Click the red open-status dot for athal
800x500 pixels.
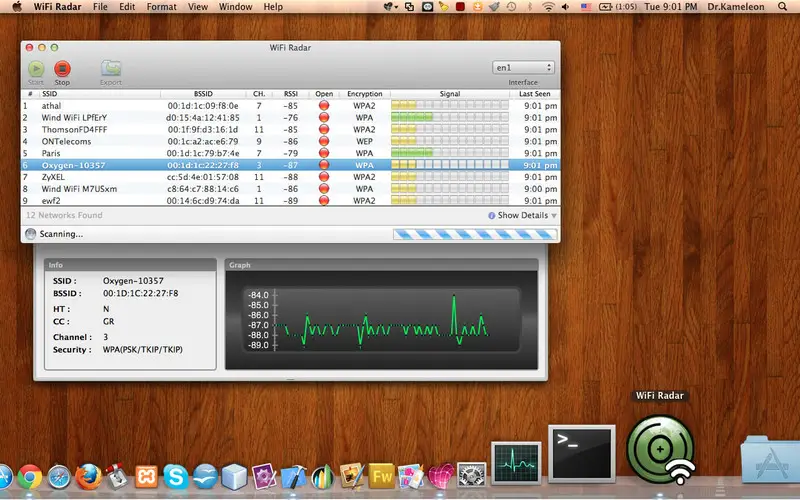[323, 106]
